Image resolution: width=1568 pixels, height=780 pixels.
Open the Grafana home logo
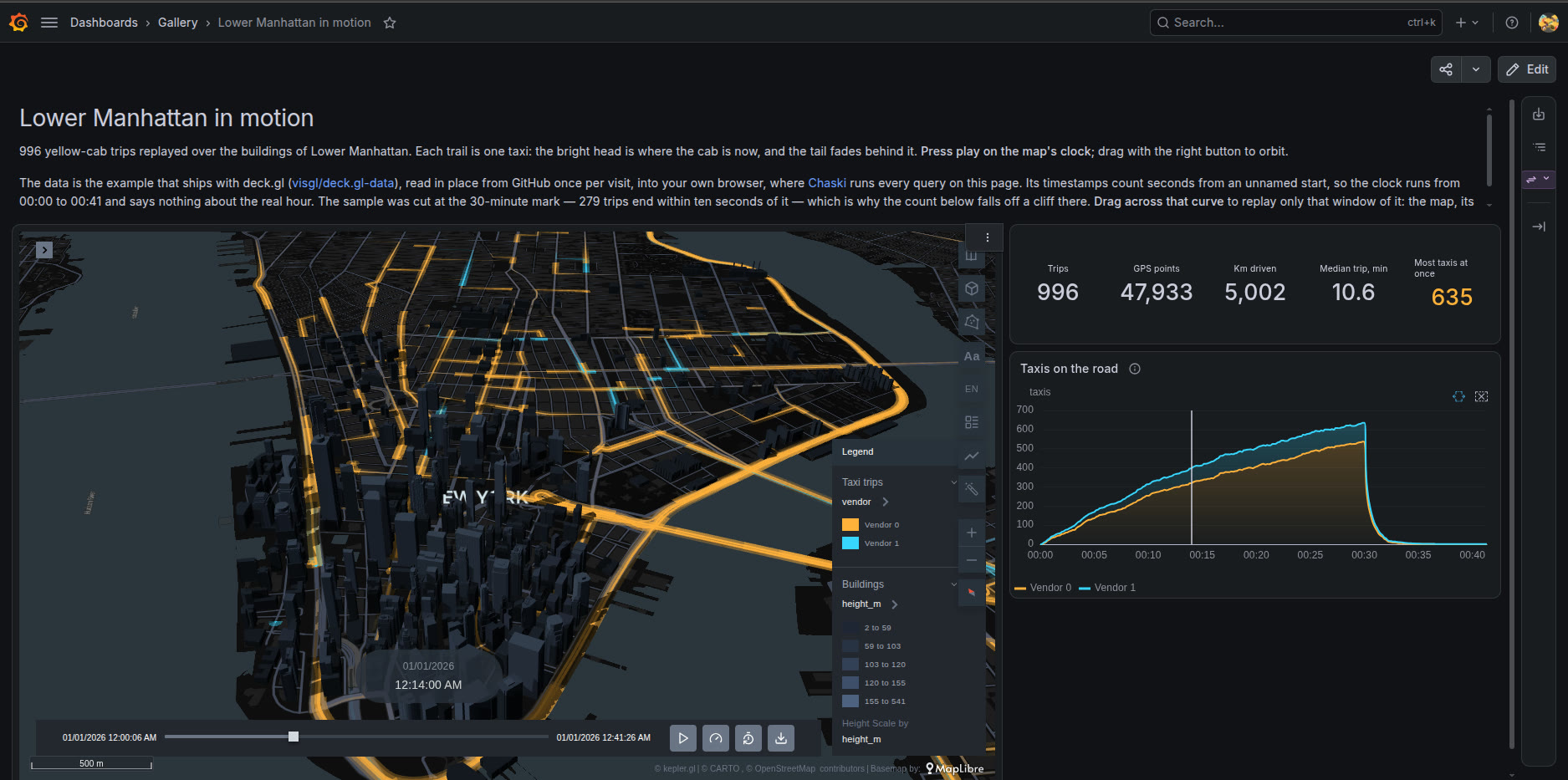(x=18, y=23)
